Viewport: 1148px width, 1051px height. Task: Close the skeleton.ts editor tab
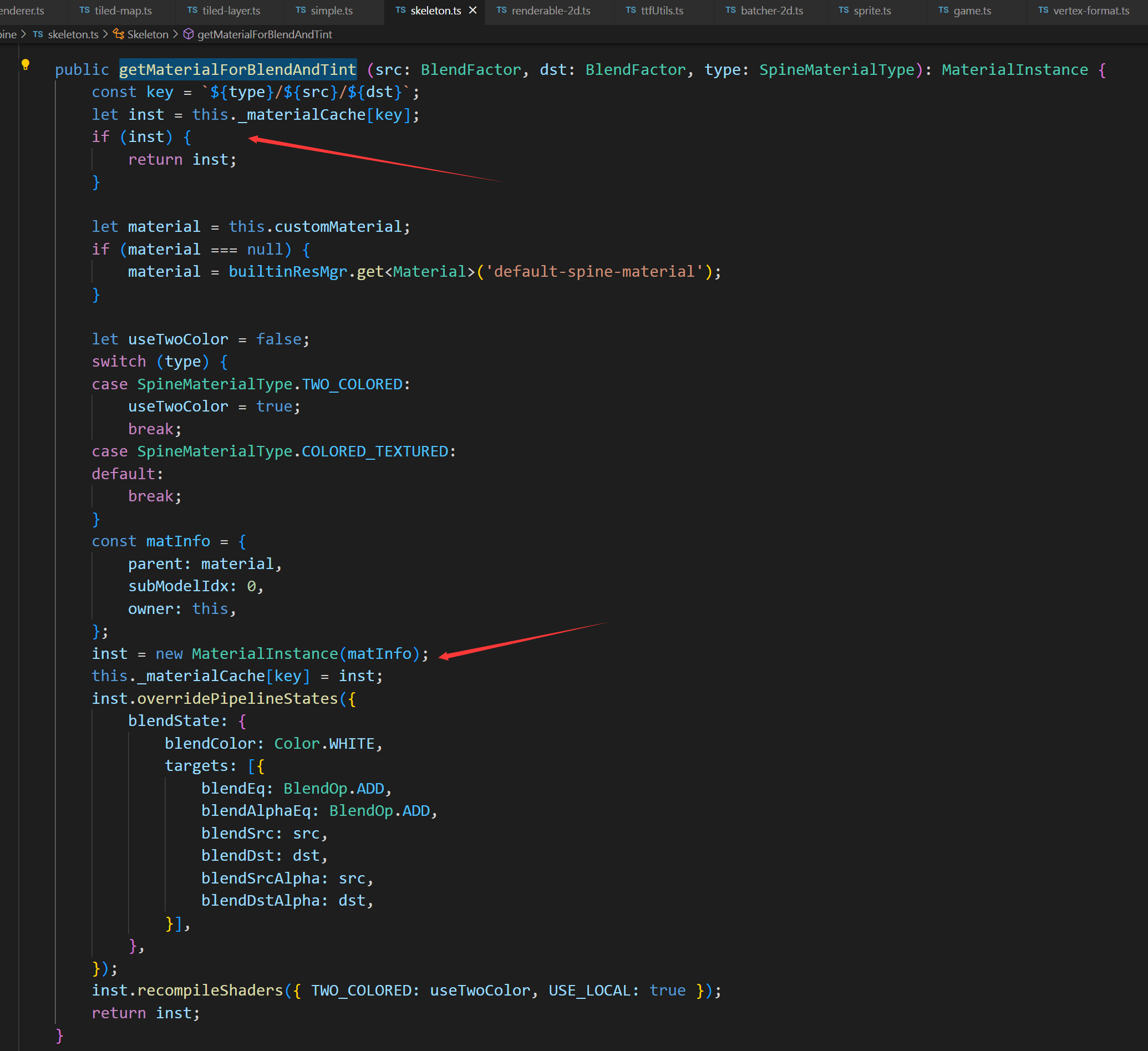click(x=473, y=10)
